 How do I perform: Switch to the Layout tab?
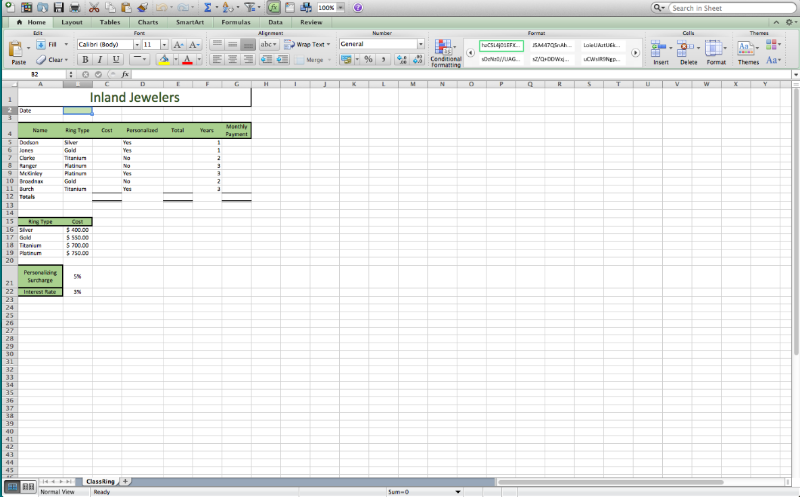click(71, 22)
